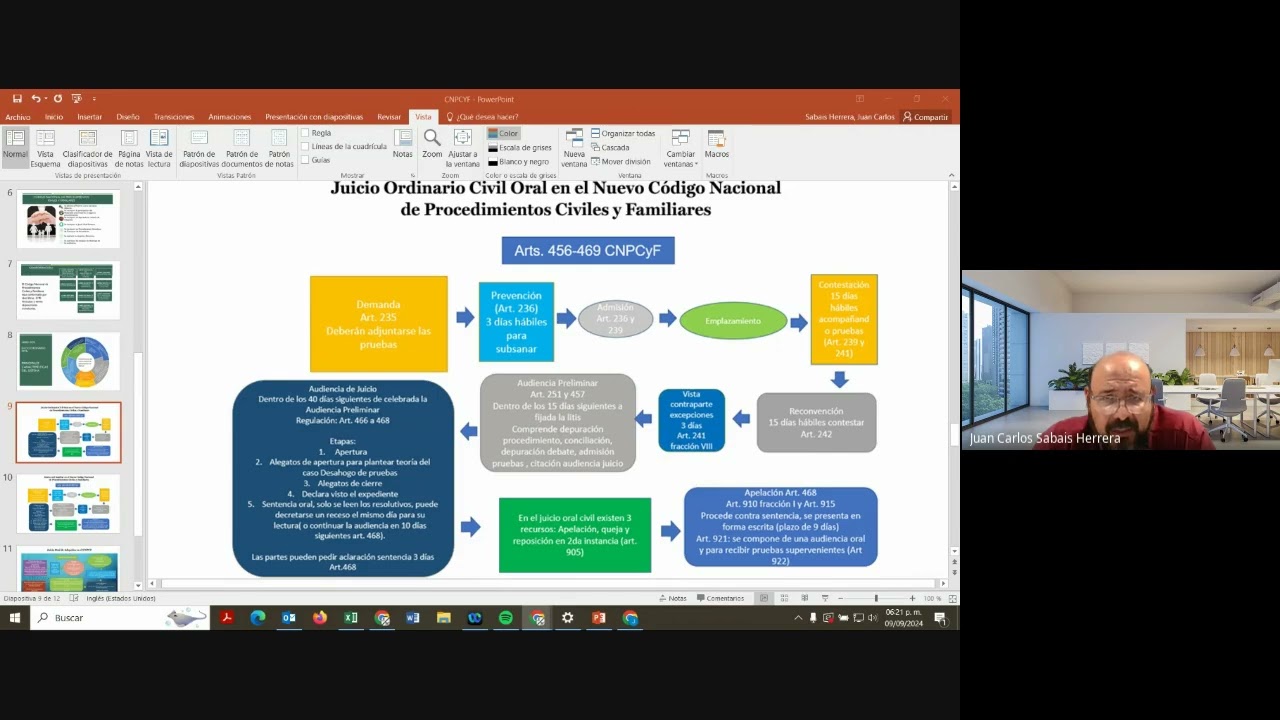1280x720 pixels.
Task: Click the spell check icon in status bar
Action: coord(76,598)
